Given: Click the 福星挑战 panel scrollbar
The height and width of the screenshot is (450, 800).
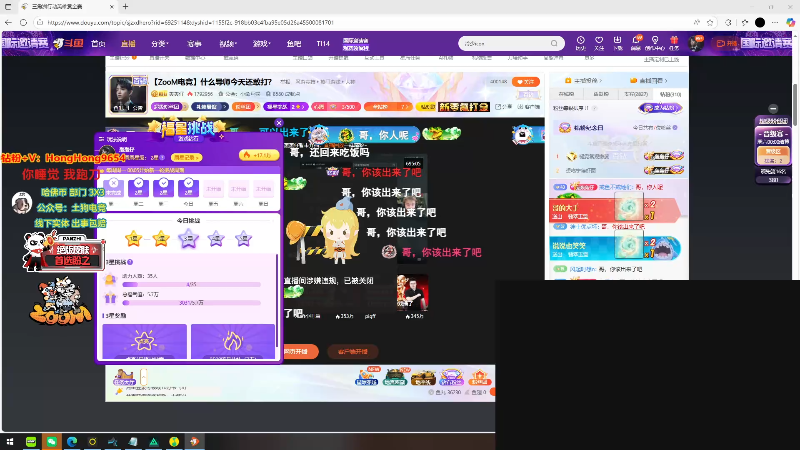Looking at the screenshot, I should pyautogui.click(x=277, y=301).
